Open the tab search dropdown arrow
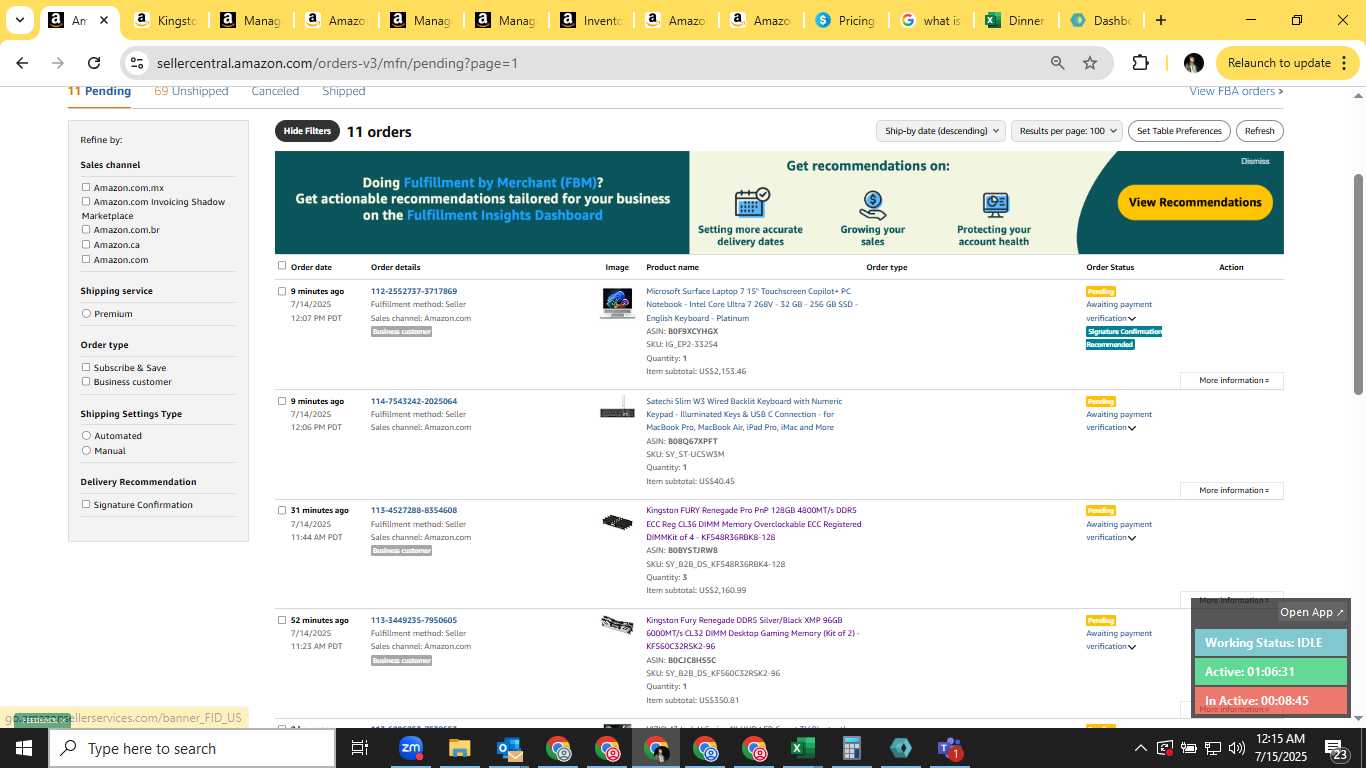Image resolution: width=1366 pixels, height=768 pixels. point(20,20)
